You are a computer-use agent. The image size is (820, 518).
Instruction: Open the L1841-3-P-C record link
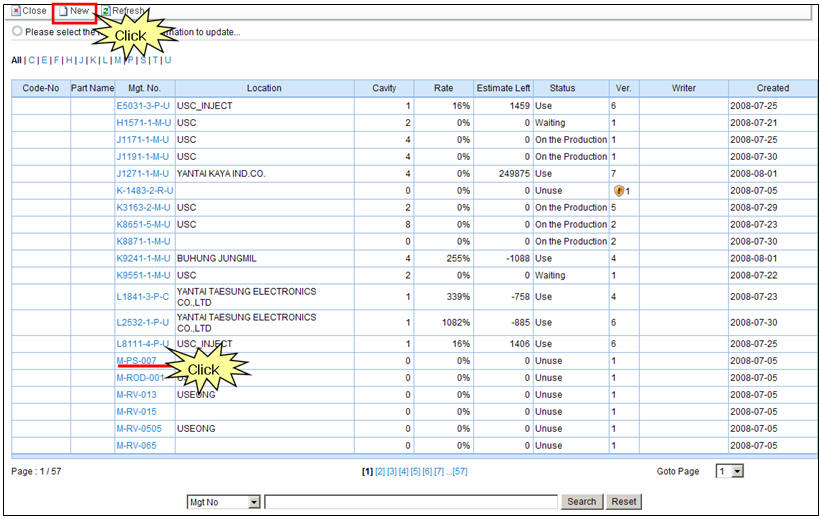[x=142, y=297]
